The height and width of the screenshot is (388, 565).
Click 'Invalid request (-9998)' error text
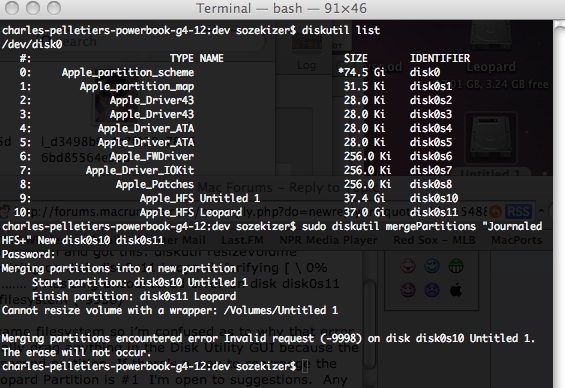pos(293,339)
